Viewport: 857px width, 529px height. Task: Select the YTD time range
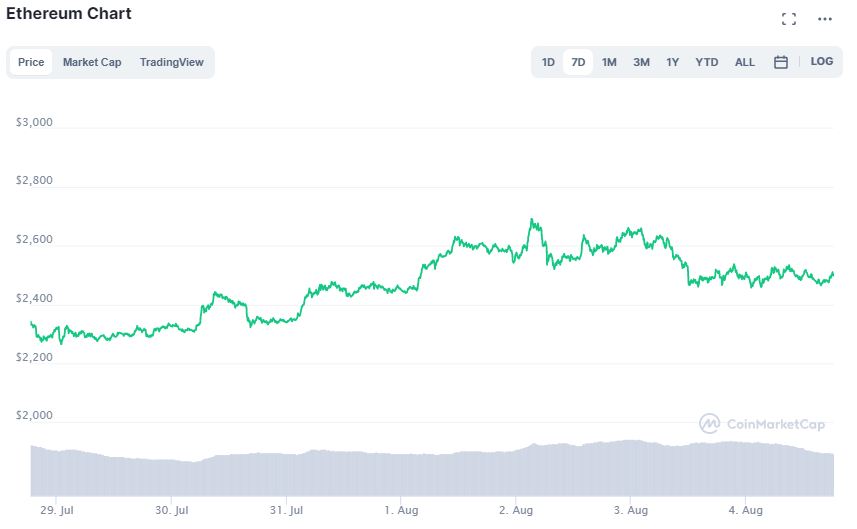pos(707,62)
